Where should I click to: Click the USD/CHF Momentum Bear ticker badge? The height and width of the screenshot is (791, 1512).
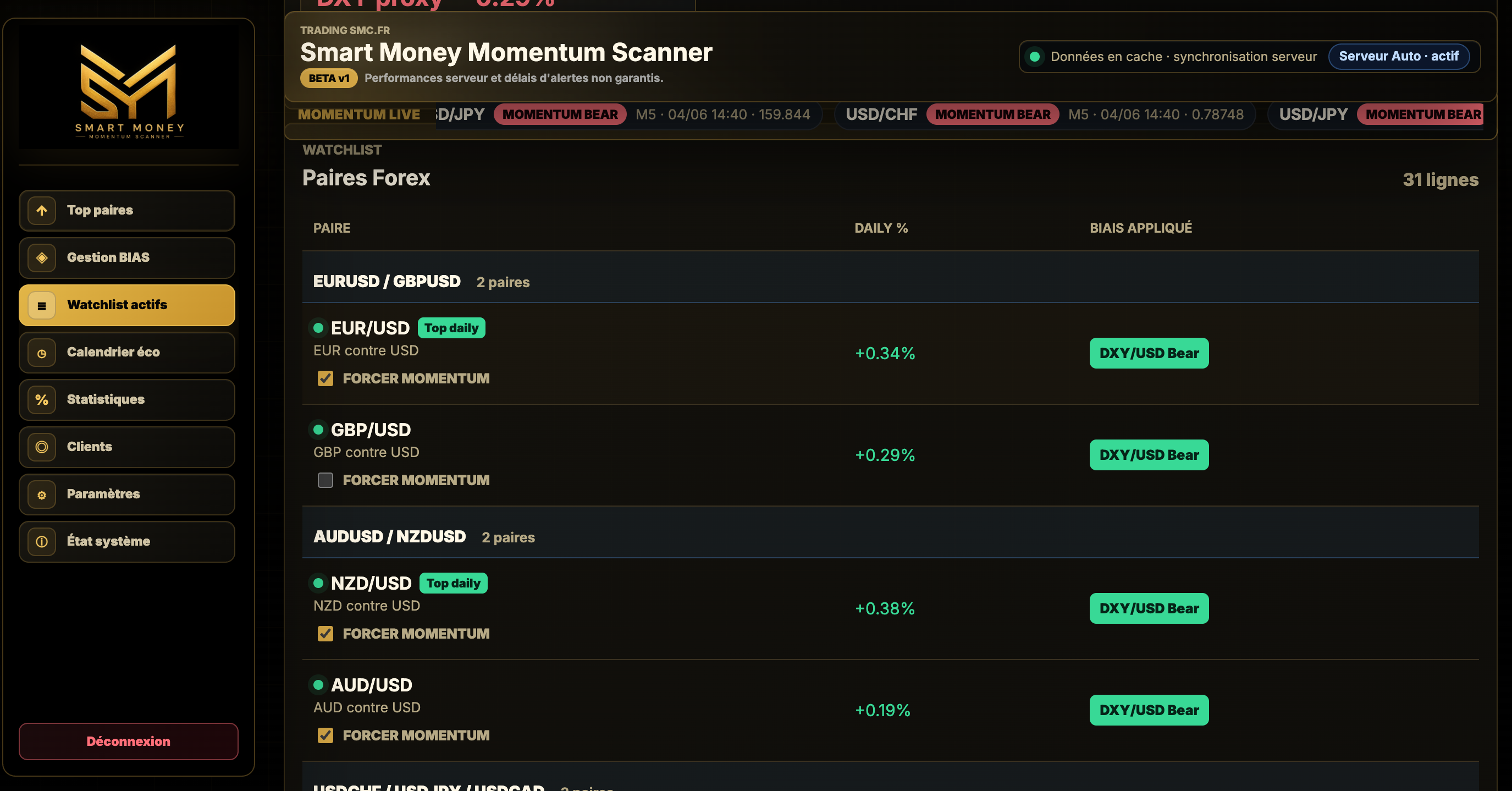tap(992, 114)
